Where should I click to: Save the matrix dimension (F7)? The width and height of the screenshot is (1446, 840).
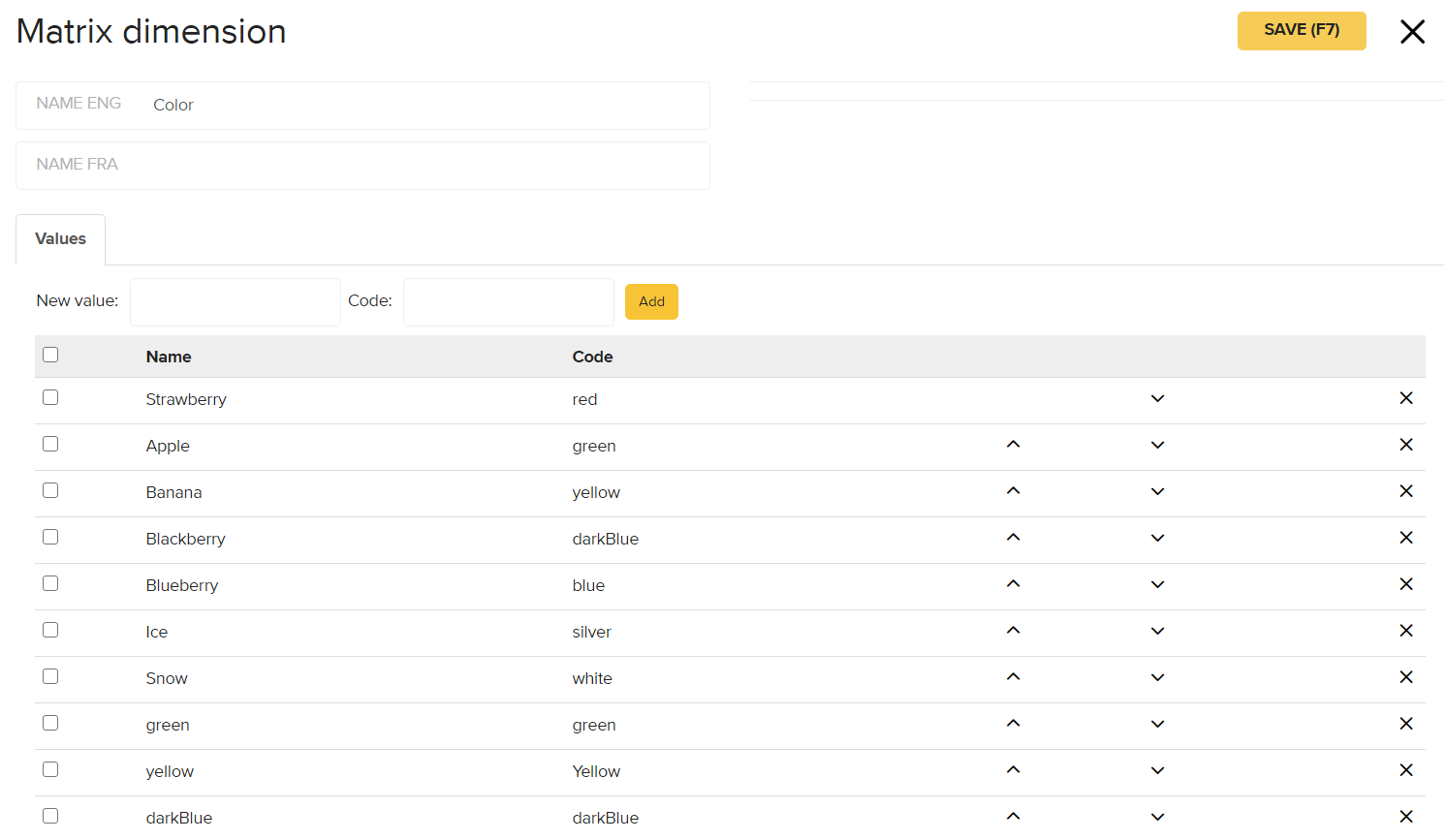(1302, 30)
